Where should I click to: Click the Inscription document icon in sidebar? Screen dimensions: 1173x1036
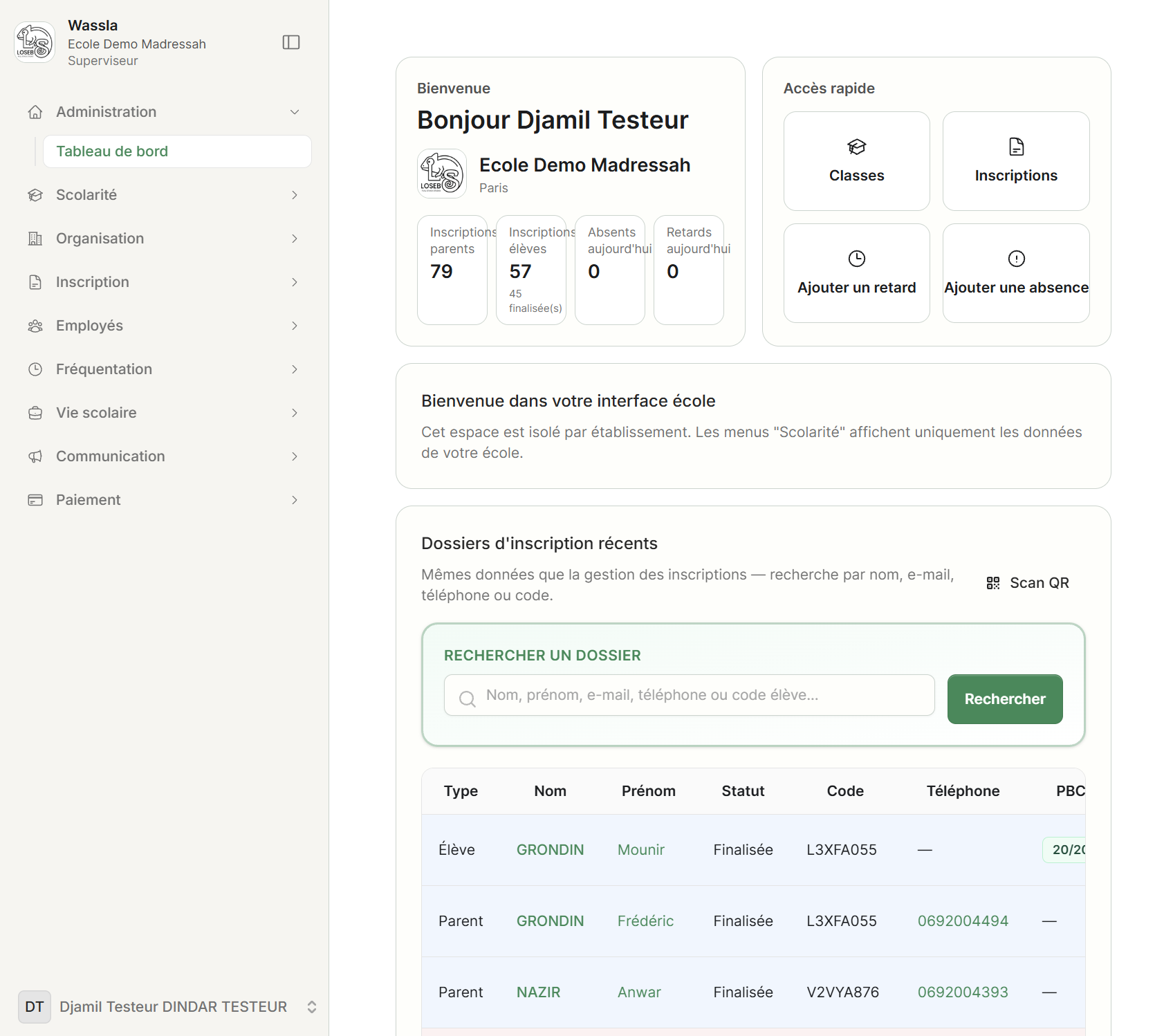coord(35,282)
